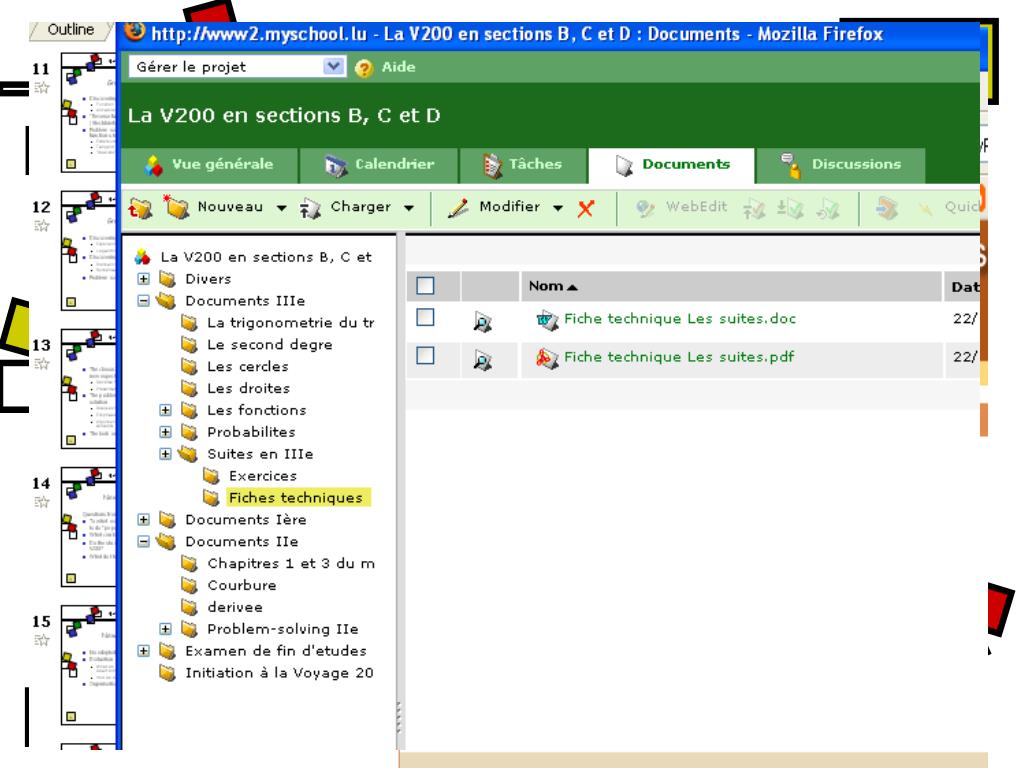Click the orange help question mark icon

364,68
